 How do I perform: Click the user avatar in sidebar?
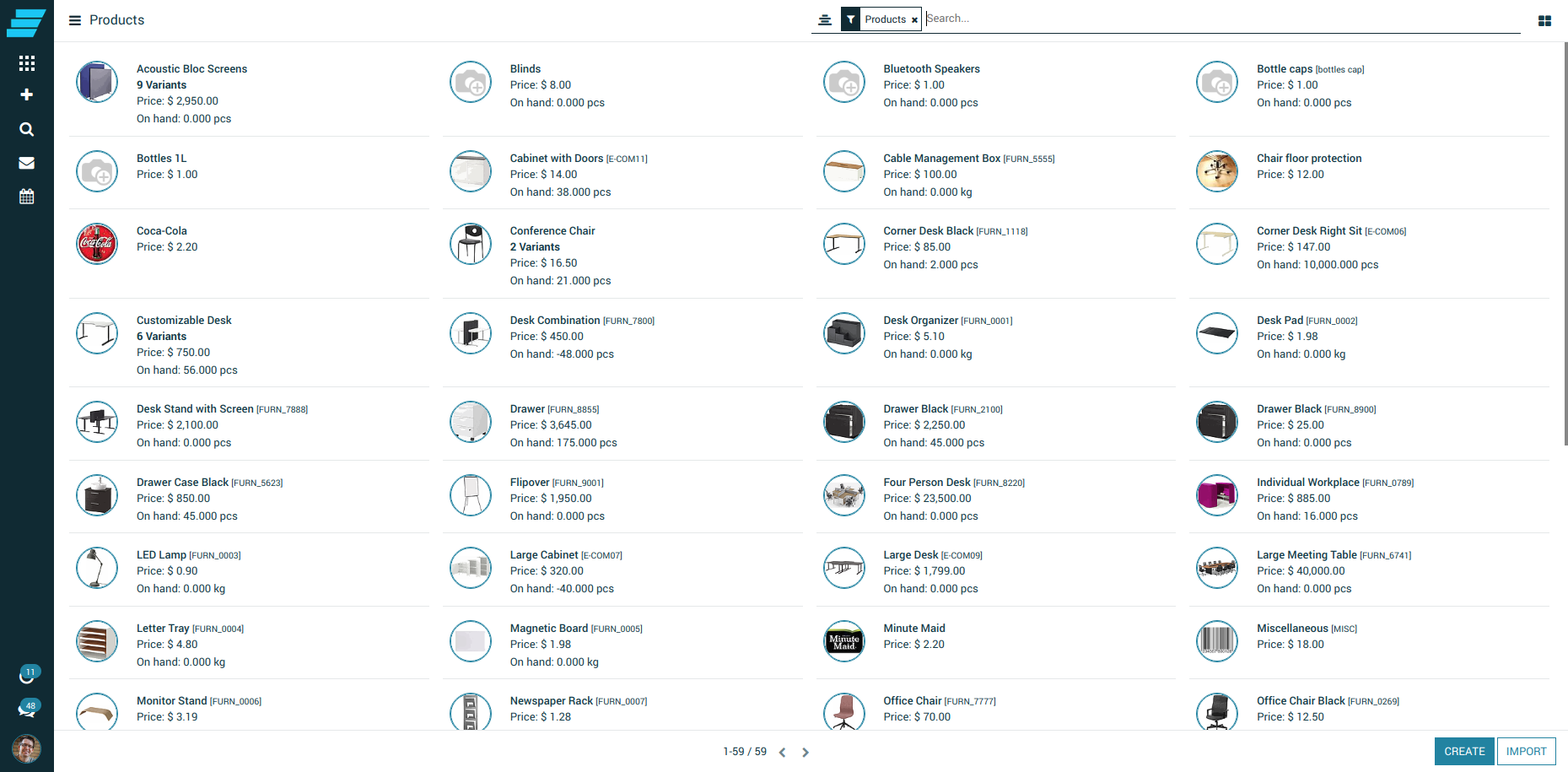point(27,748)
